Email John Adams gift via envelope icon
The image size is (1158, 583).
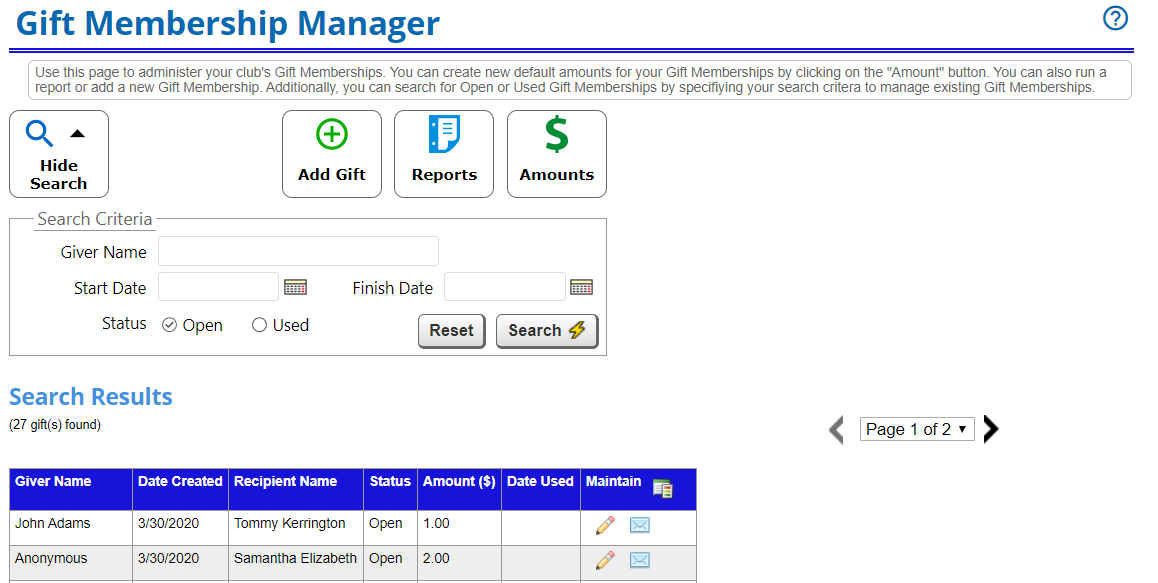tap(639, 525)
